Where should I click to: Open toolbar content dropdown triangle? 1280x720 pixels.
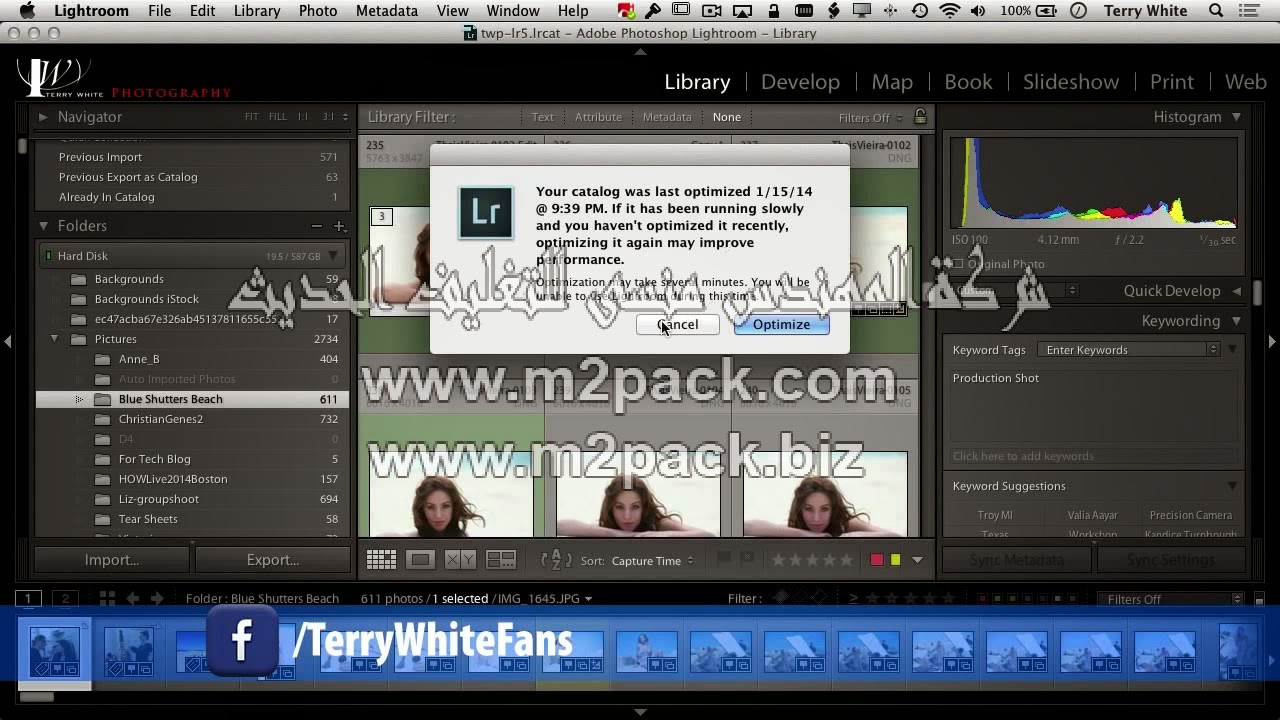pos(917,560)
